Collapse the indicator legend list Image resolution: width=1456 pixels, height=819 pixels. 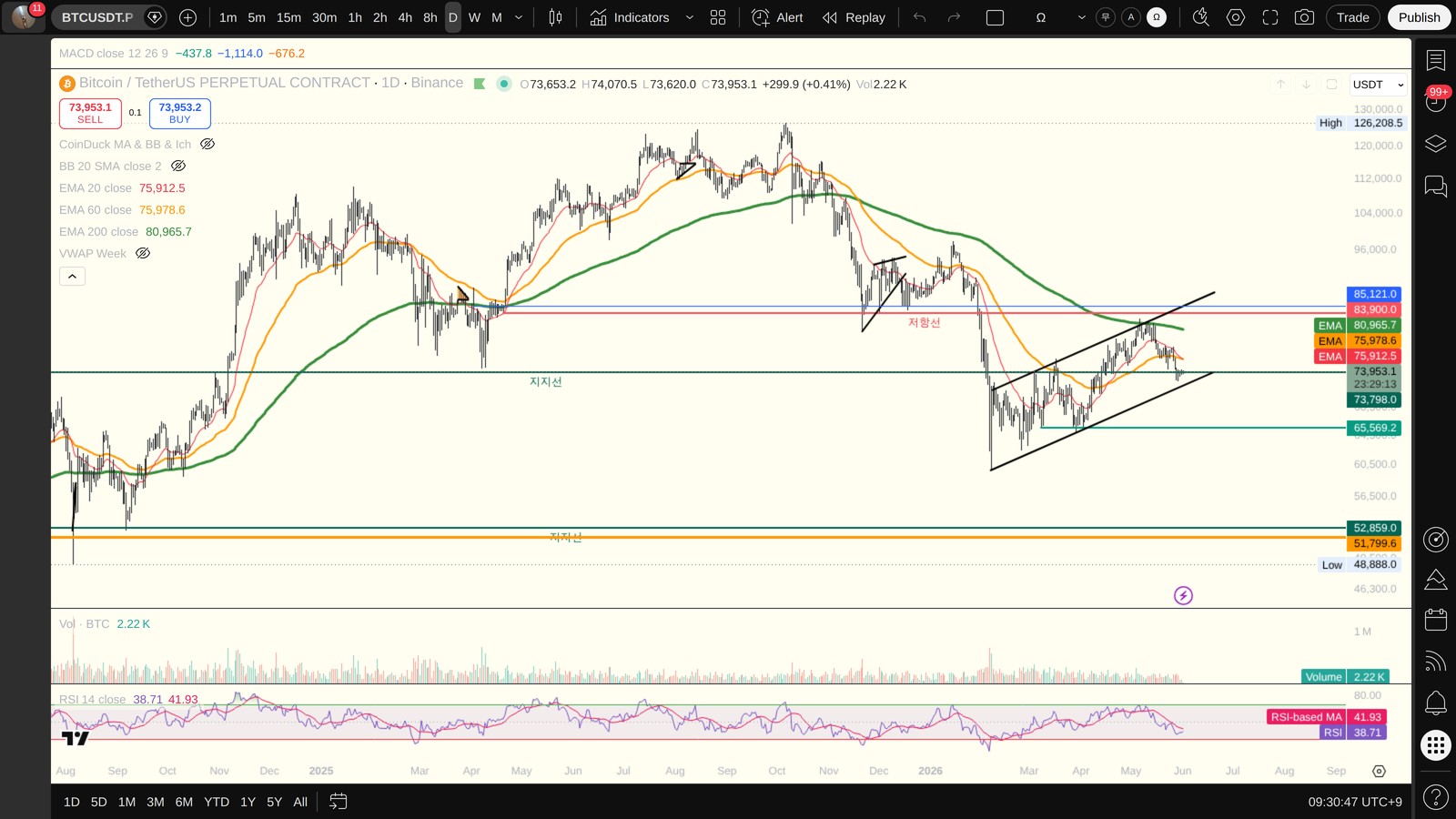click(x=72, y=276)
